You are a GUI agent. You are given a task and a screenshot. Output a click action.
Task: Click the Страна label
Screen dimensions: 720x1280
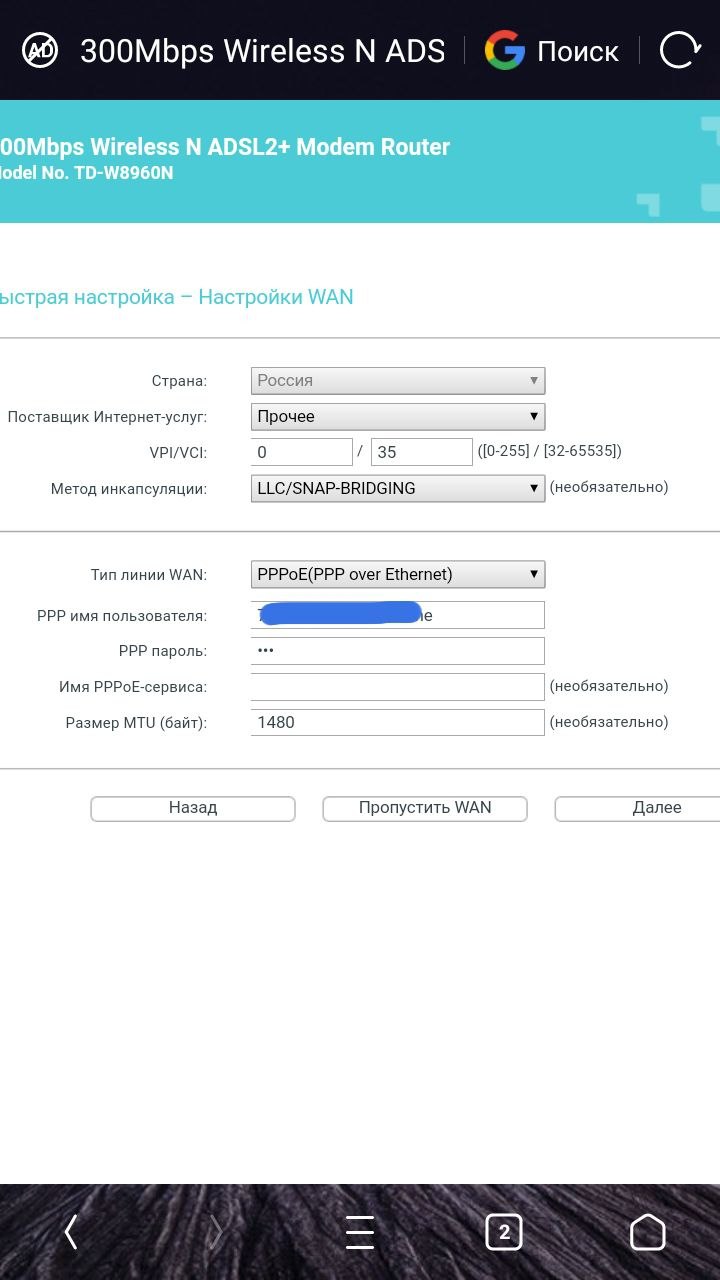179,381
